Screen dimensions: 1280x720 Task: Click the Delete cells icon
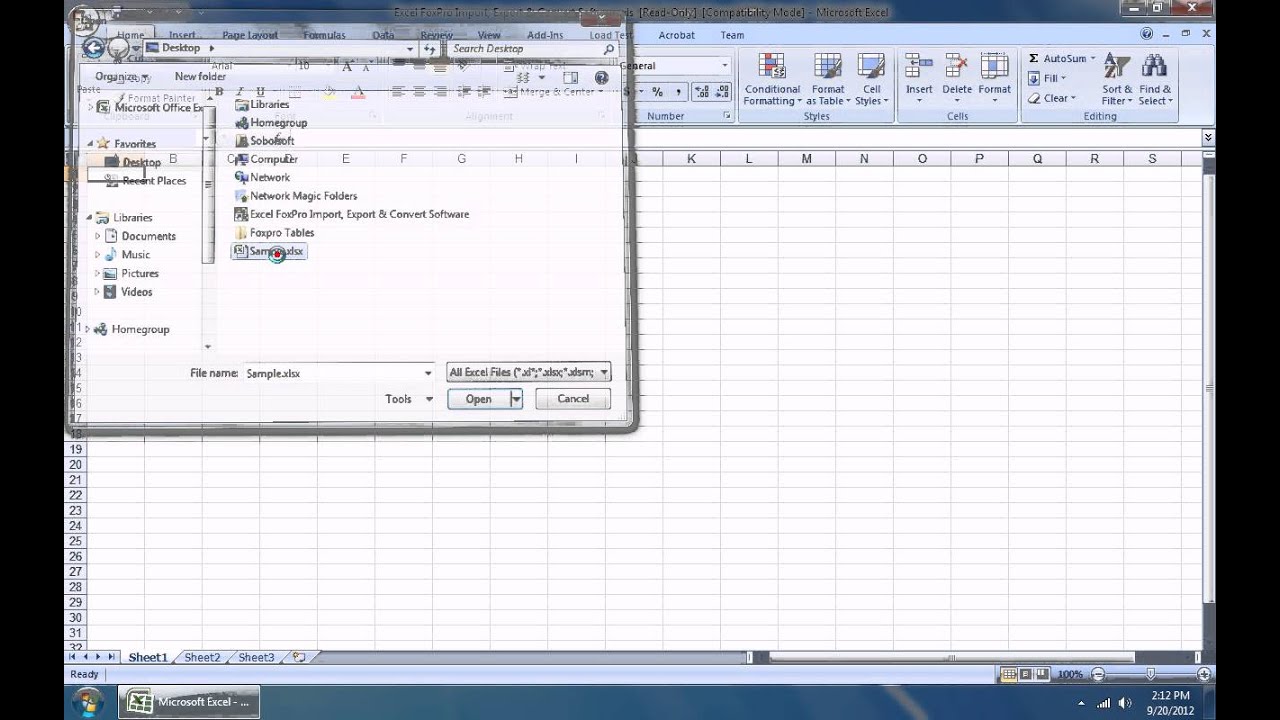[x=957, y=67]
